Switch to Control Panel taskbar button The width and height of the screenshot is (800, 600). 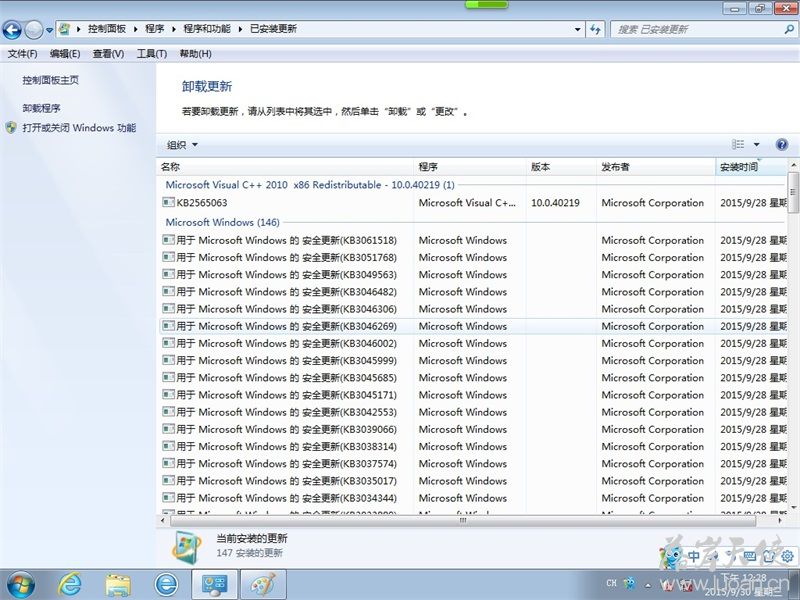214,585
